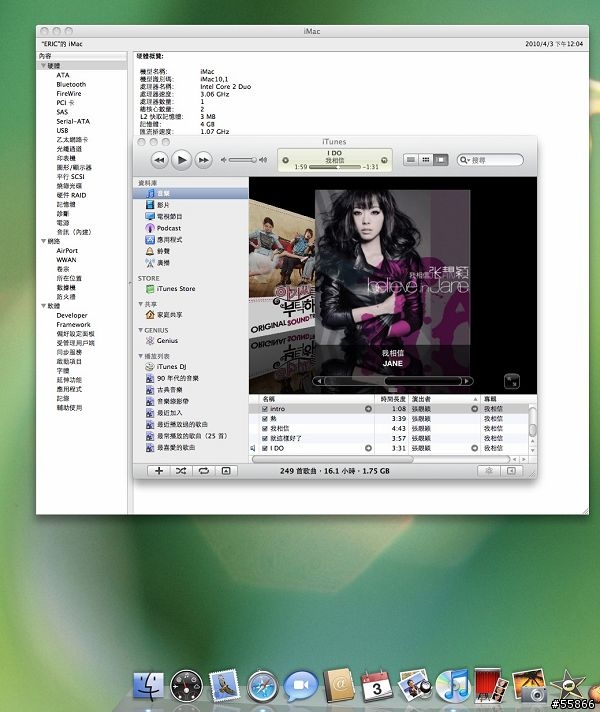Collapse the Network group in iMac profiler

pyautogui.click(x=44, y=241)
